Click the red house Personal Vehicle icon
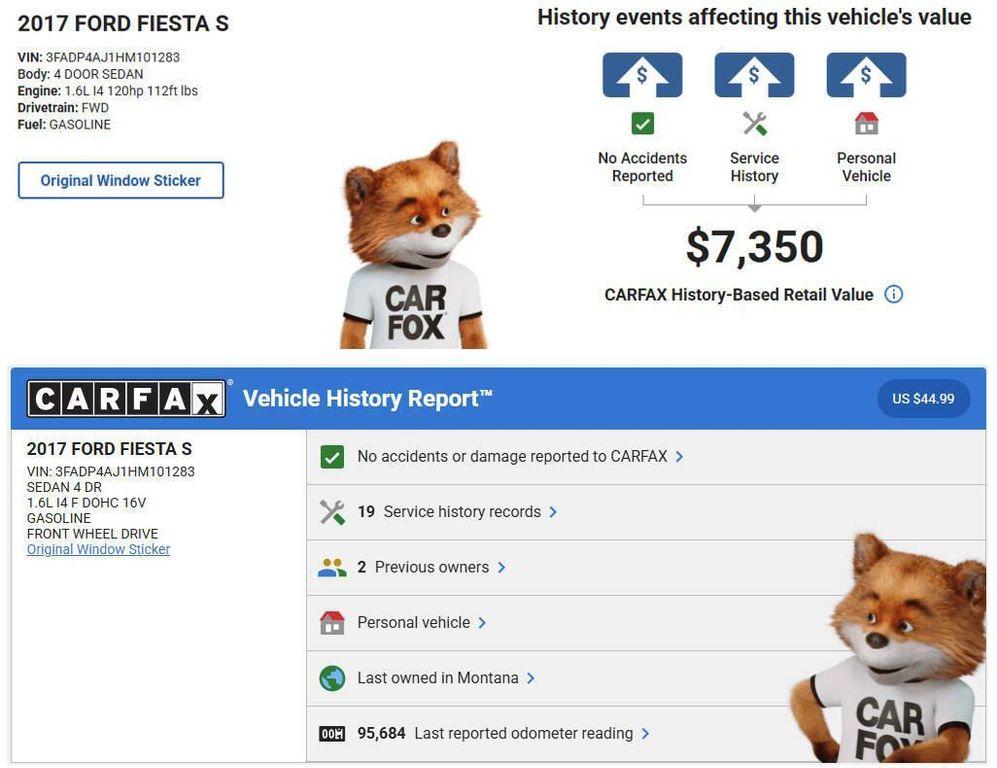997x768 pixels. click(x=866, y=124)
